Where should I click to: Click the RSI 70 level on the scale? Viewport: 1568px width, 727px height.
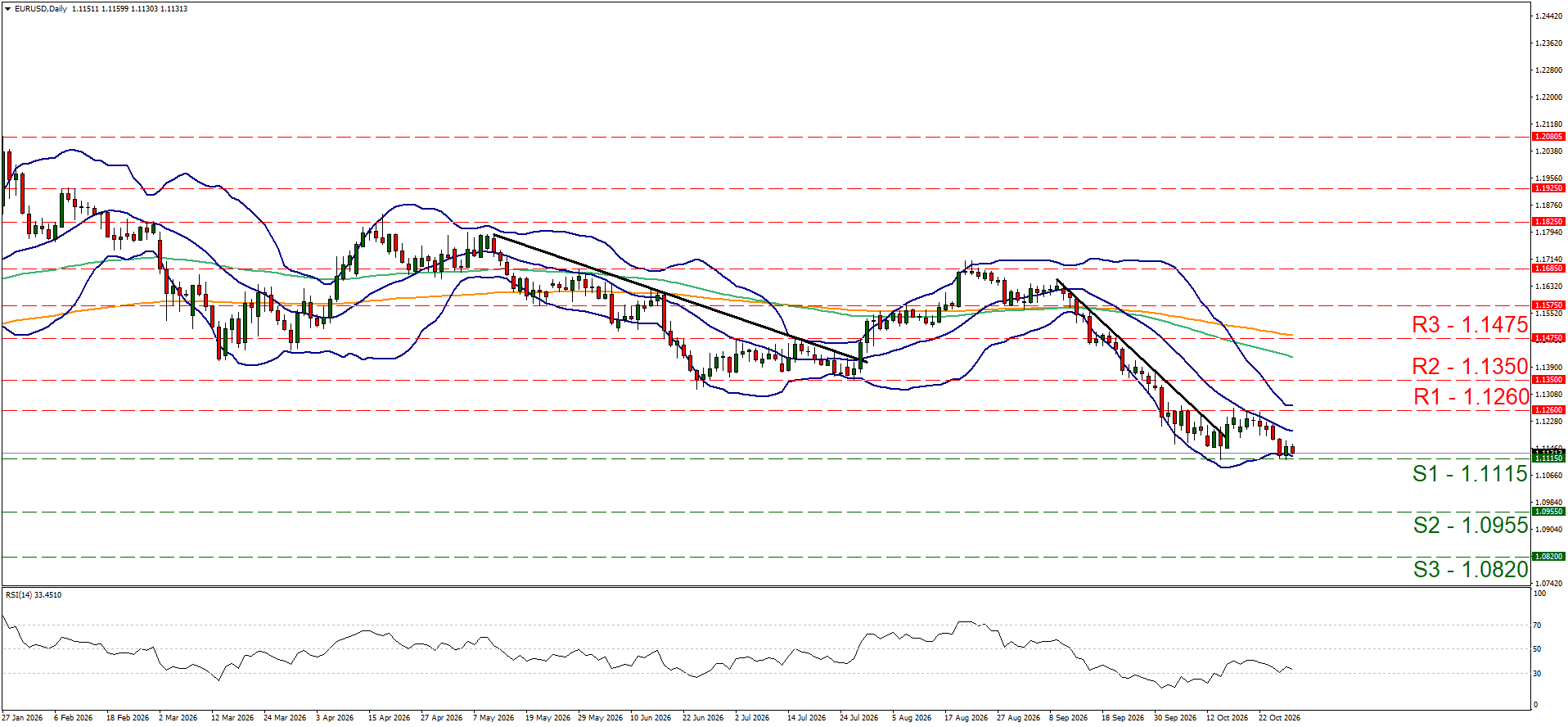click(x=1537, y=625)
